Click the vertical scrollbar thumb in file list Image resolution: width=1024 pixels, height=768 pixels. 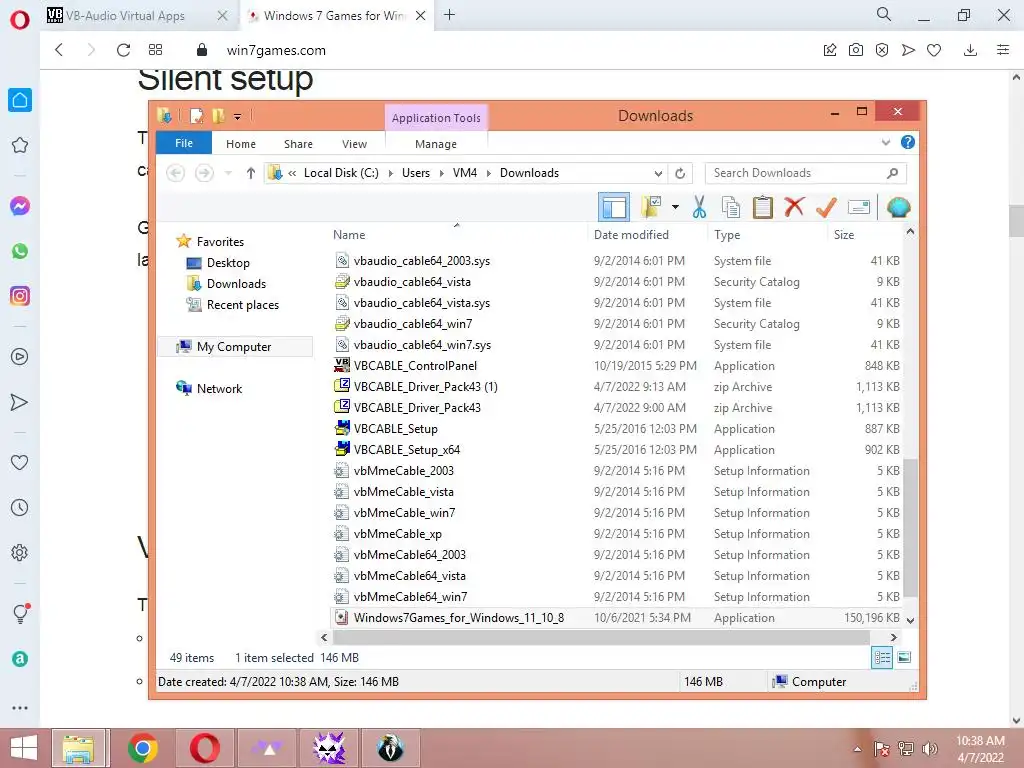(x=910, y=529)
